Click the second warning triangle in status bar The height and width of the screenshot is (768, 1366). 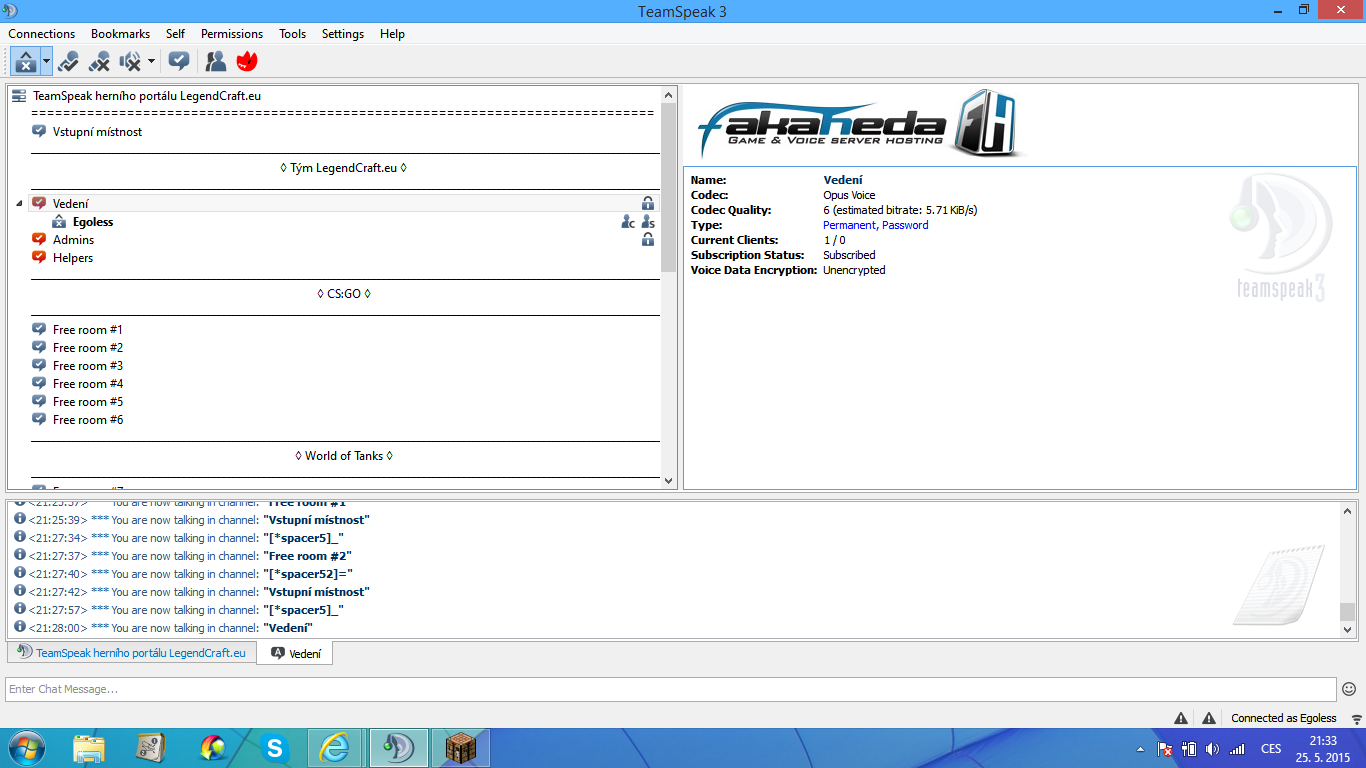(x=1209, y=718)
